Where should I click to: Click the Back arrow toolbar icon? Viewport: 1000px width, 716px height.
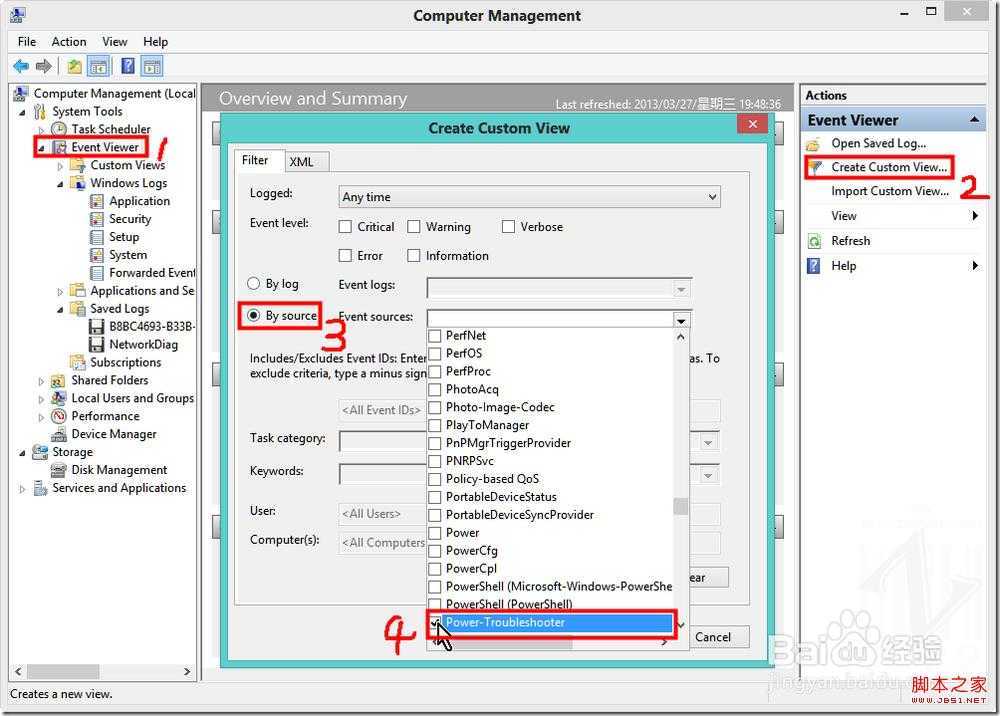pos(21,66)
